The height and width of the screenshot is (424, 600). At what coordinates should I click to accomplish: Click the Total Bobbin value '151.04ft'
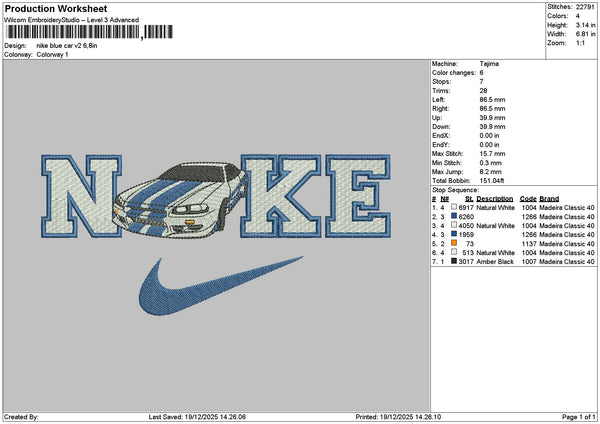pos(492,181)
